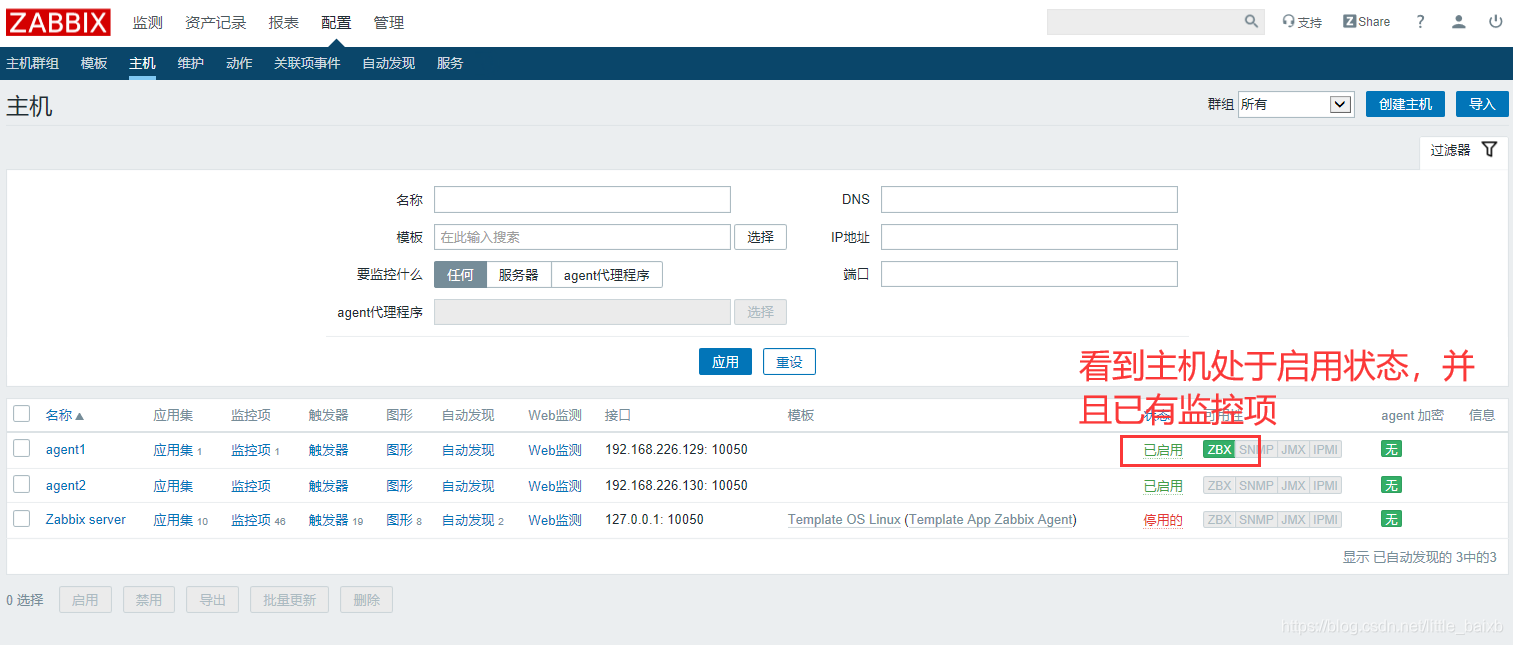The height and width of the screenshot is (645, 1513).
Task: Open the 监测 top menu
Action: pos(148,22)
